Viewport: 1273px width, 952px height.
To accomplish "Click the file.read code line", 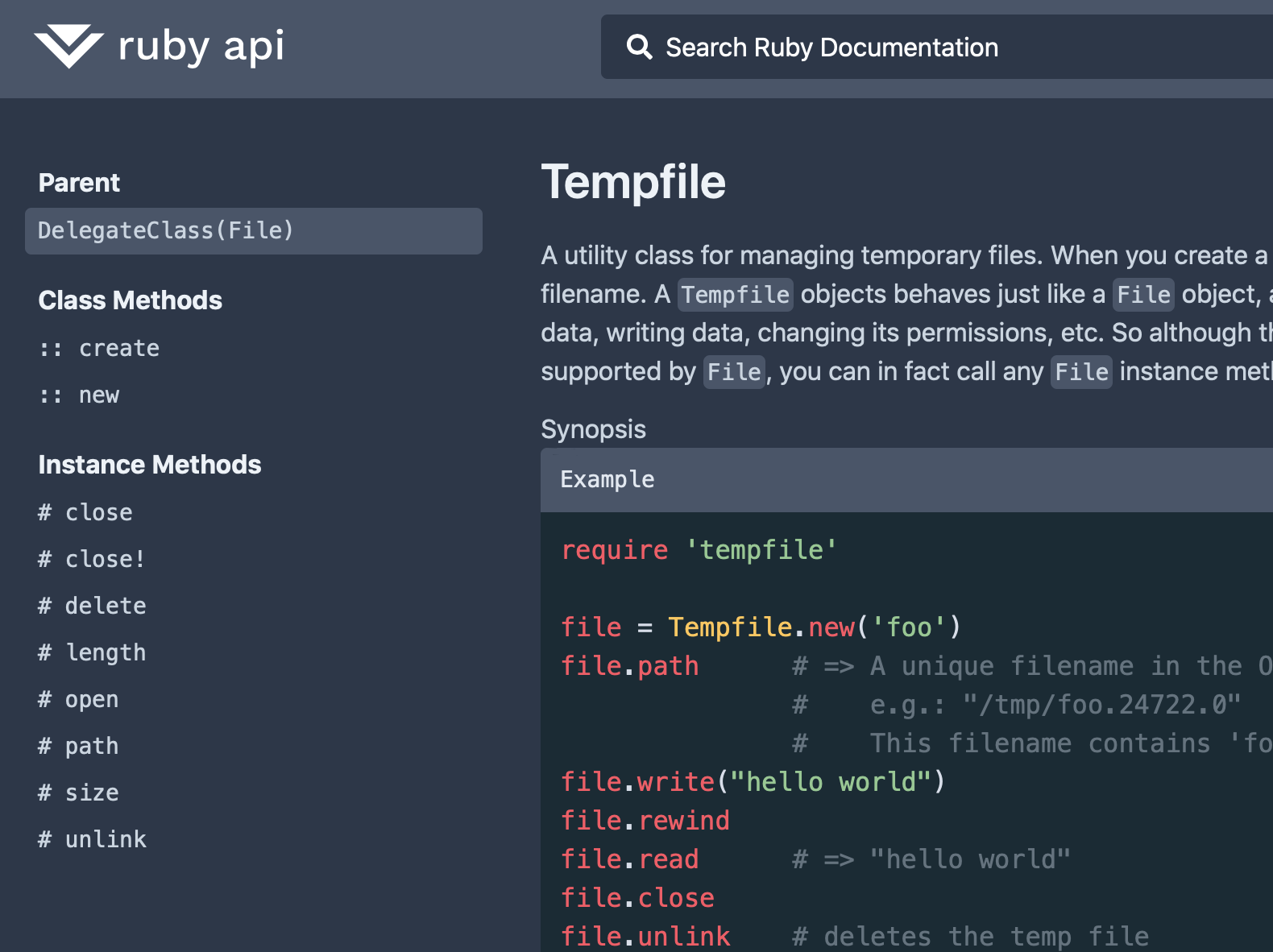I will coord(630,859).
